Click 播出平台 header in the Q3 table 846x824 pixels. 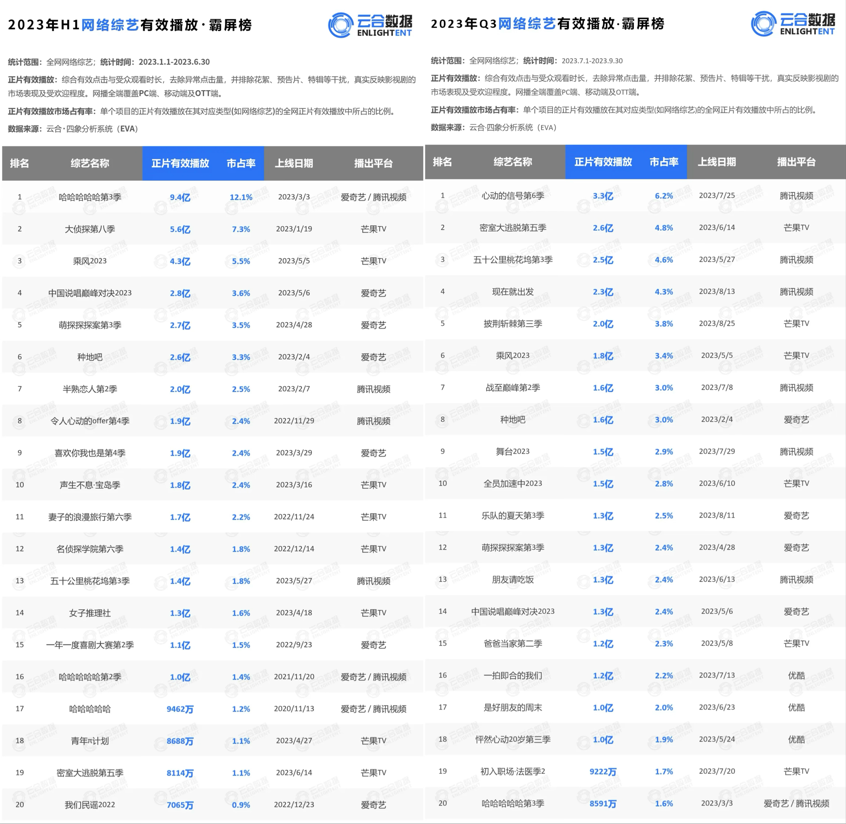(x=796, y=162)
